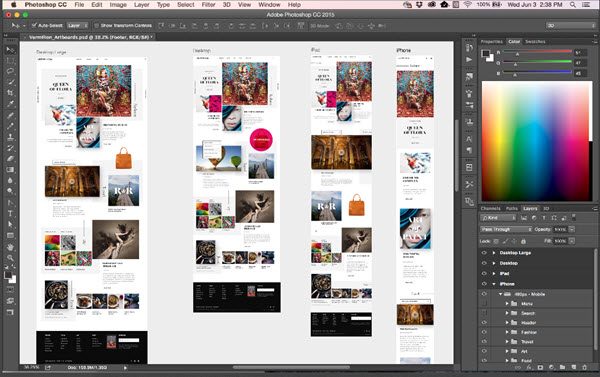Switch to the Paths tab

point(512,208)
